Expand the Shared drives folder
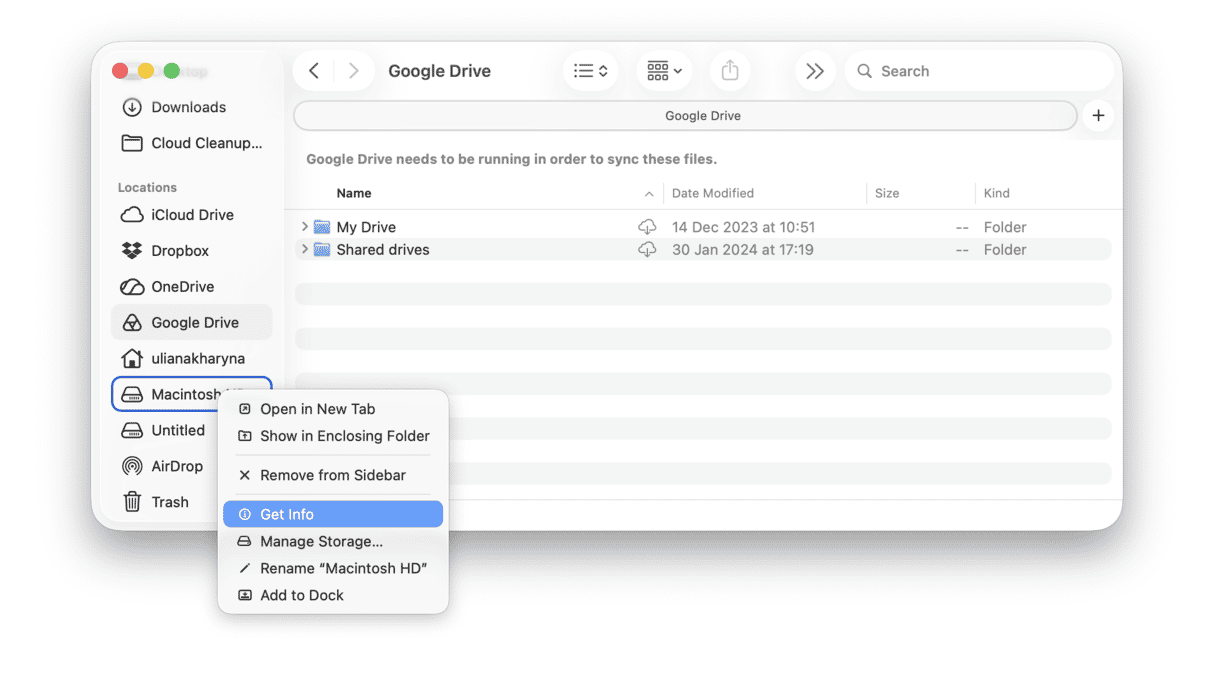Image resolution: width=1215 pixels, height=689 pixels. 305,249
